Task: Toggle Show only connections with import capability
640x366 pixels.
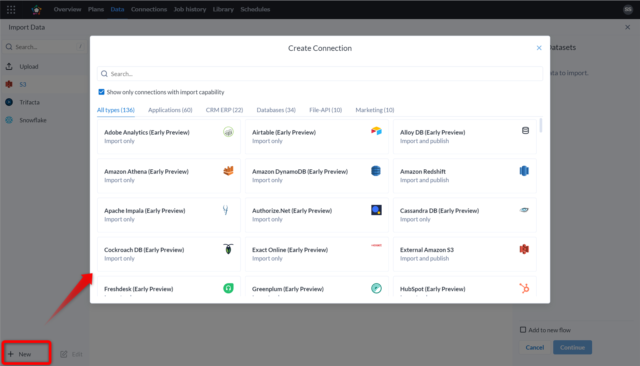Action: point(101,92)
